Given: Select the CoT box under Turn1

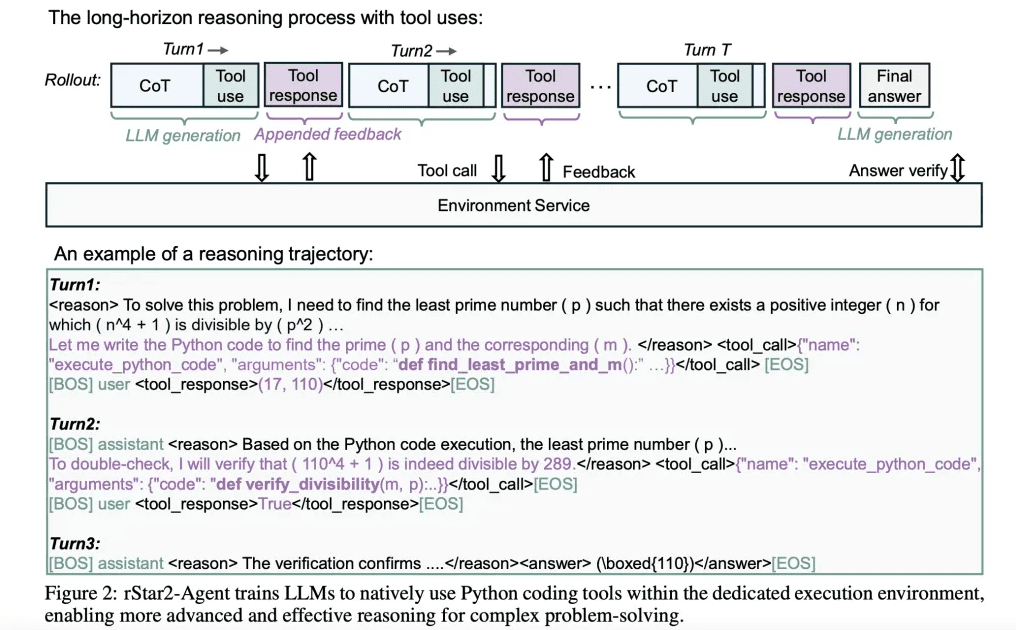Looking at the screenshot, I should 155,86.
